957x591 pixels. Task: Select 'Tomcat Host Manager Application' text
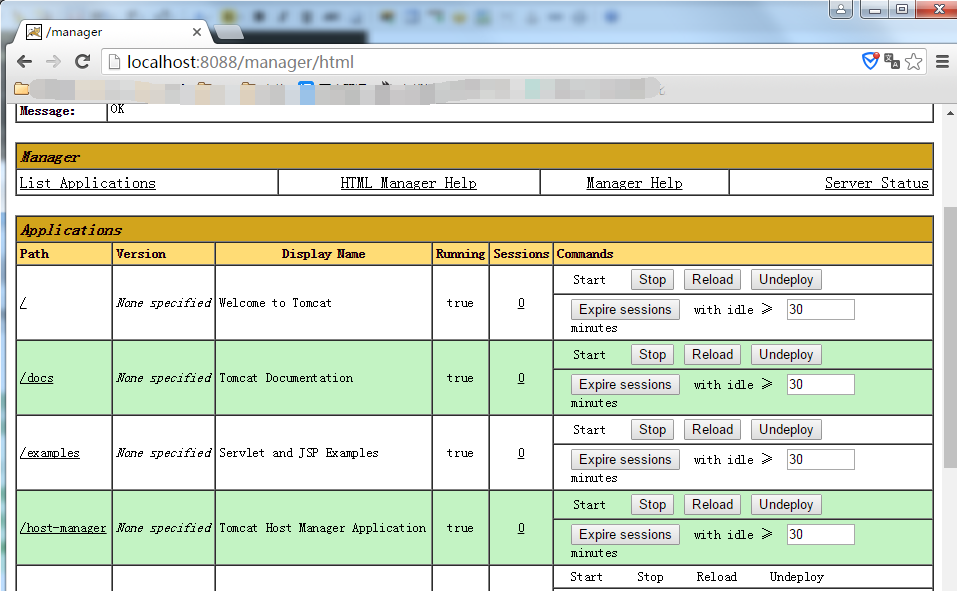[322, 528]
